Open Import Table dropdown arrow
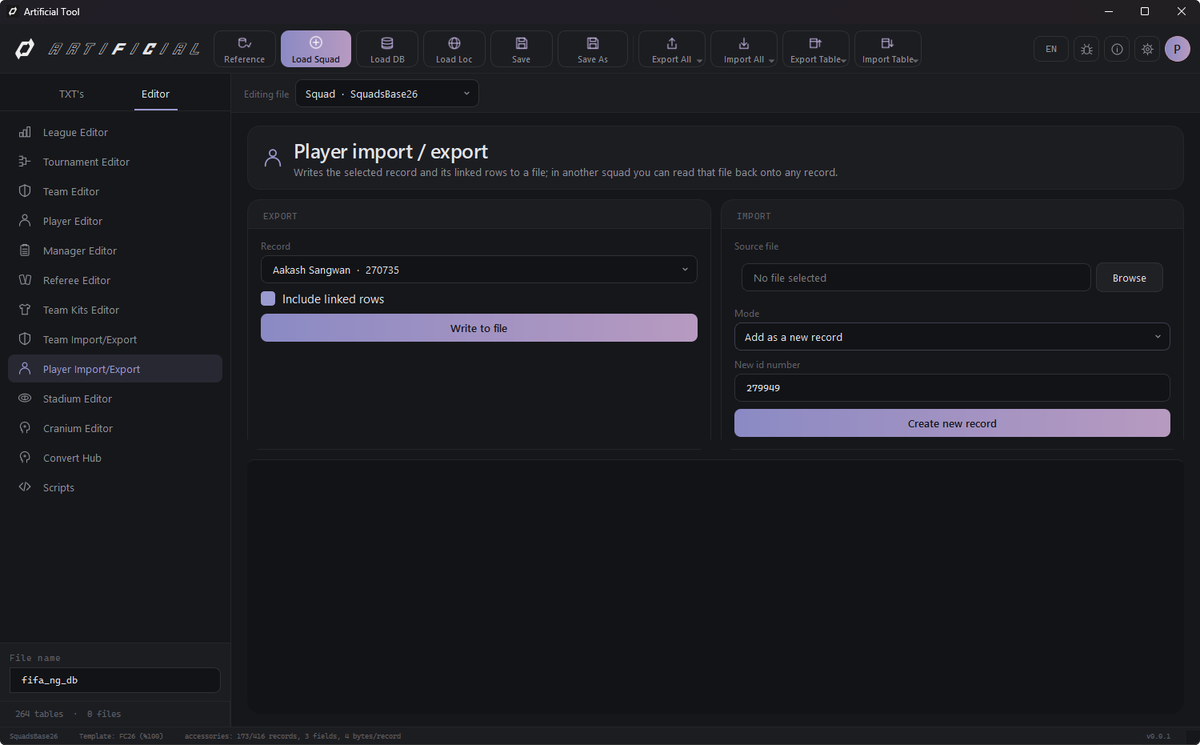 tap(916, 61)
